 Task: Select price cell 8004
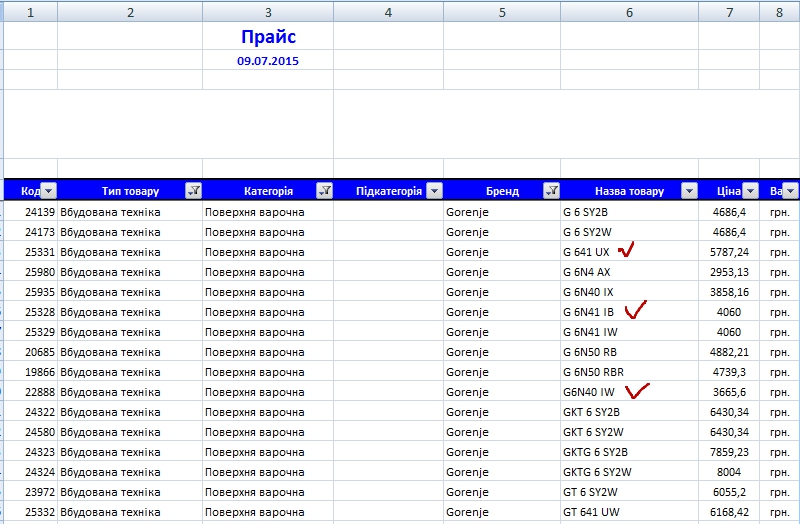(729, 471)
